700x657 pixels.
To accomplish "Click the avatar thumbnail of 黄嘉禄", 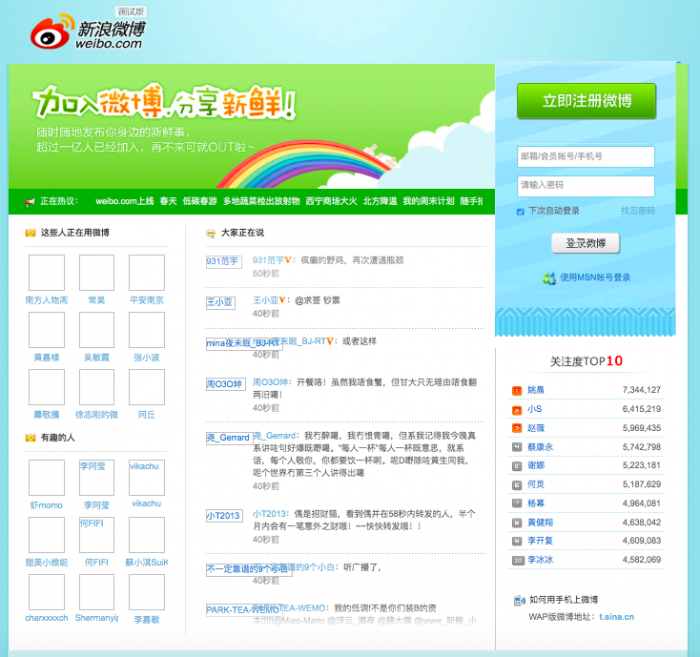I will 46,330.
